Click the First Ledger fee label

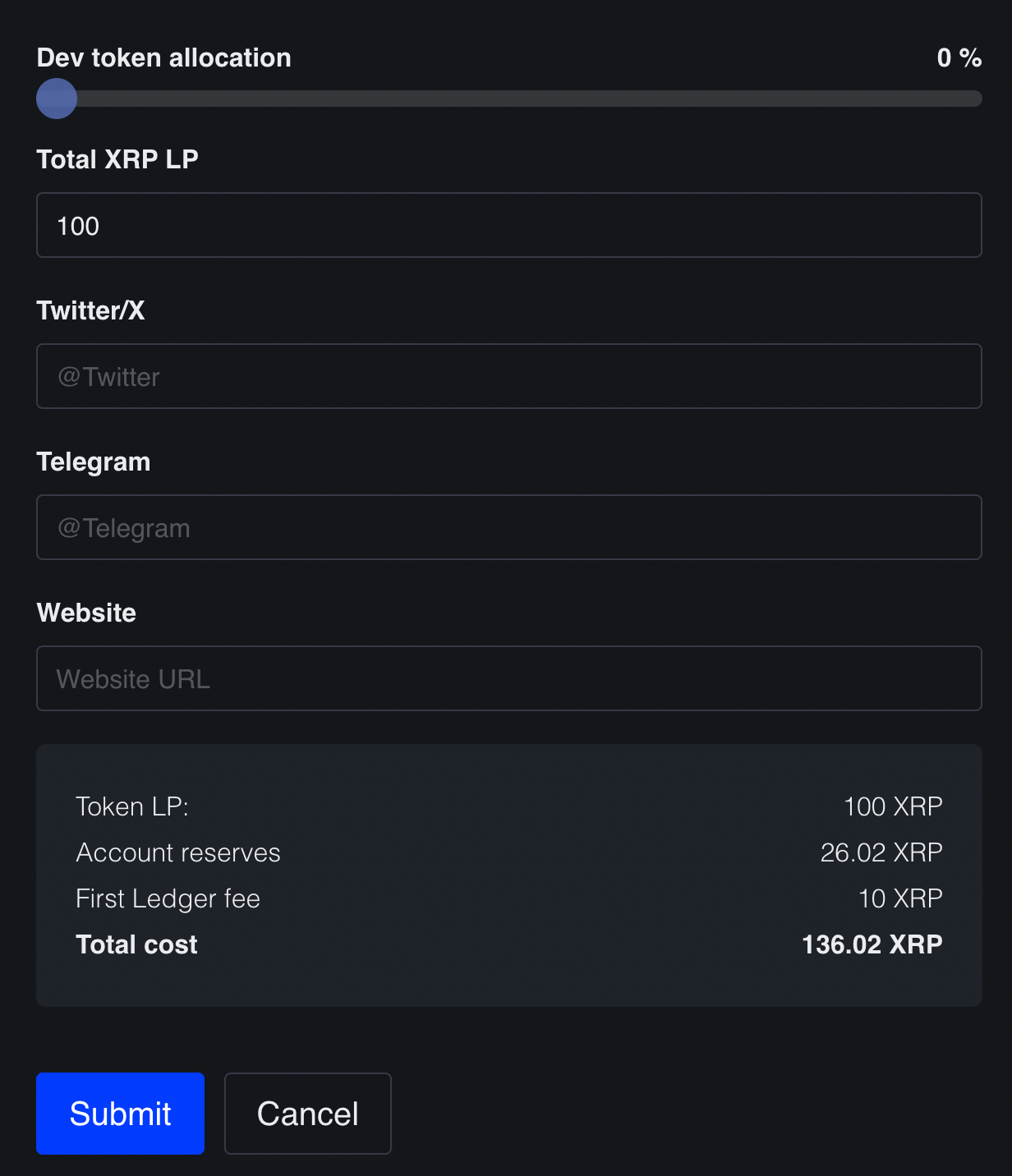[x=168, y=898]
